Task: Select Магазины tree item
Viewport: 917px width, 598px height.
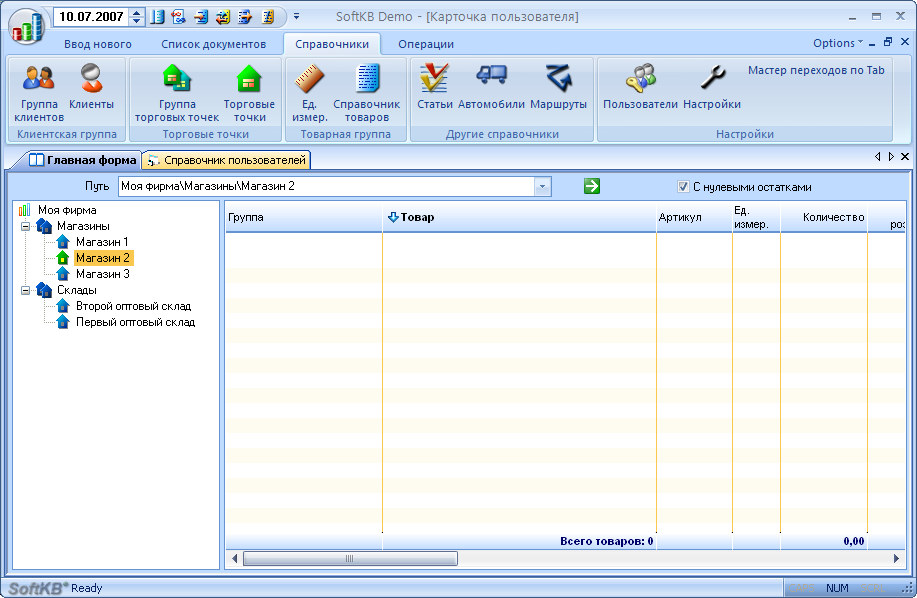Action: pyautogui.click(x=83, y=226)
